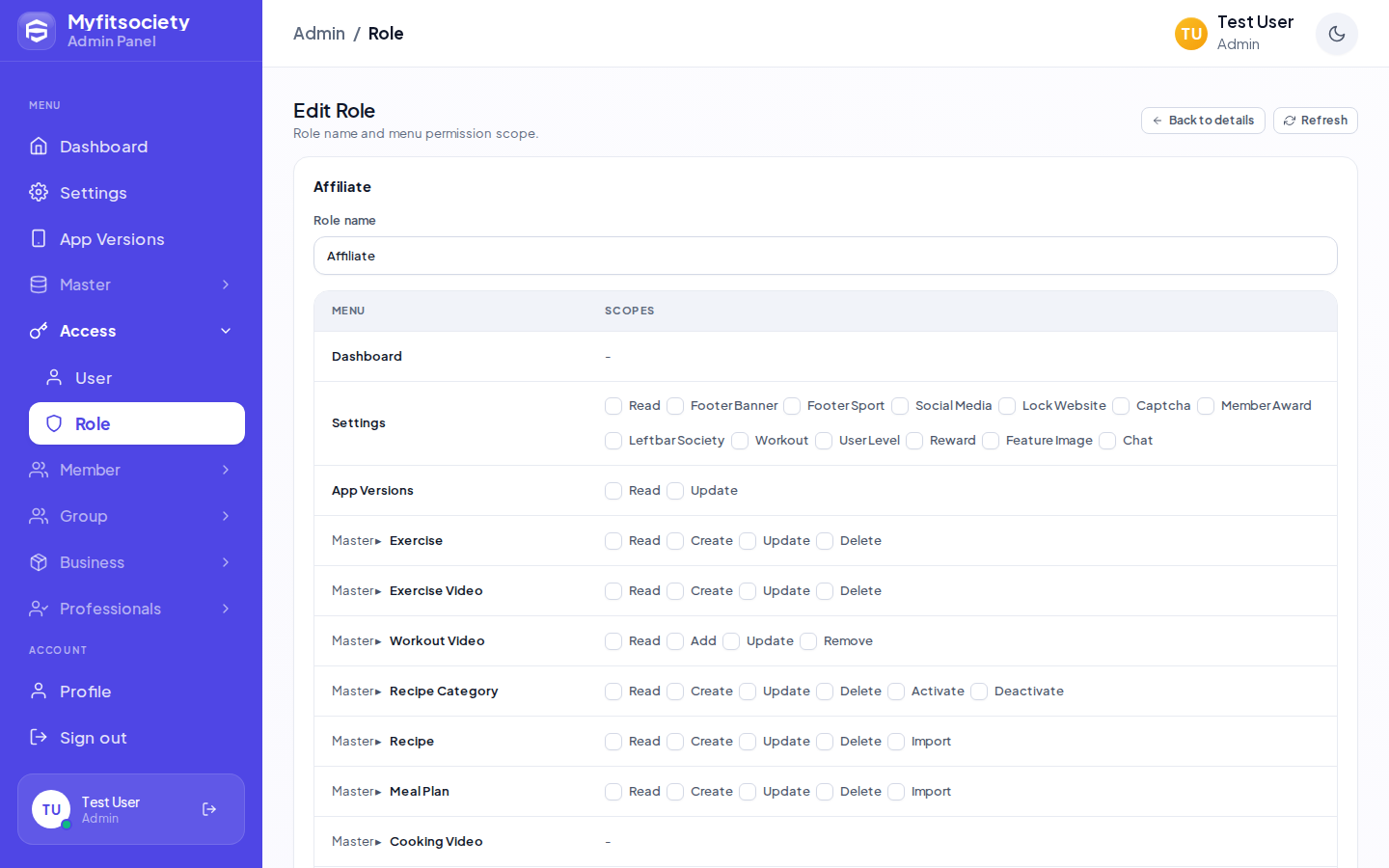Click the Myfitsociety logo icon
Image resolution: width=1389 pixels, height=868 pixels.
(37, 31)
